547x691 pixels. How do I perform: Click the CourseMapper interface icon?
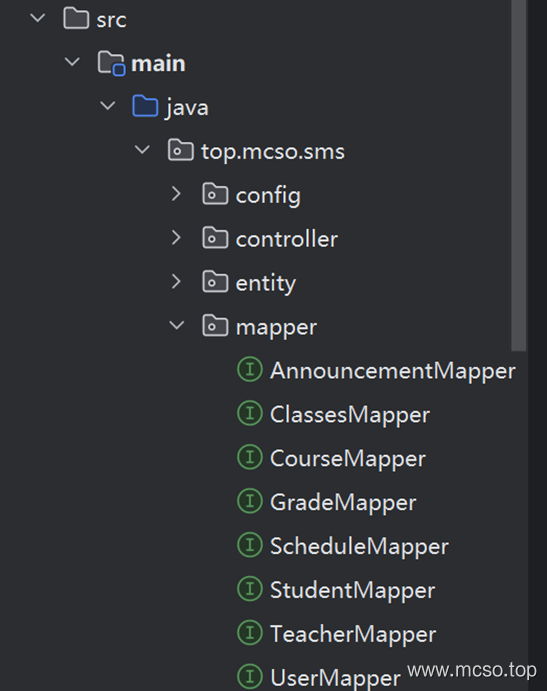[x=250, y=457]
